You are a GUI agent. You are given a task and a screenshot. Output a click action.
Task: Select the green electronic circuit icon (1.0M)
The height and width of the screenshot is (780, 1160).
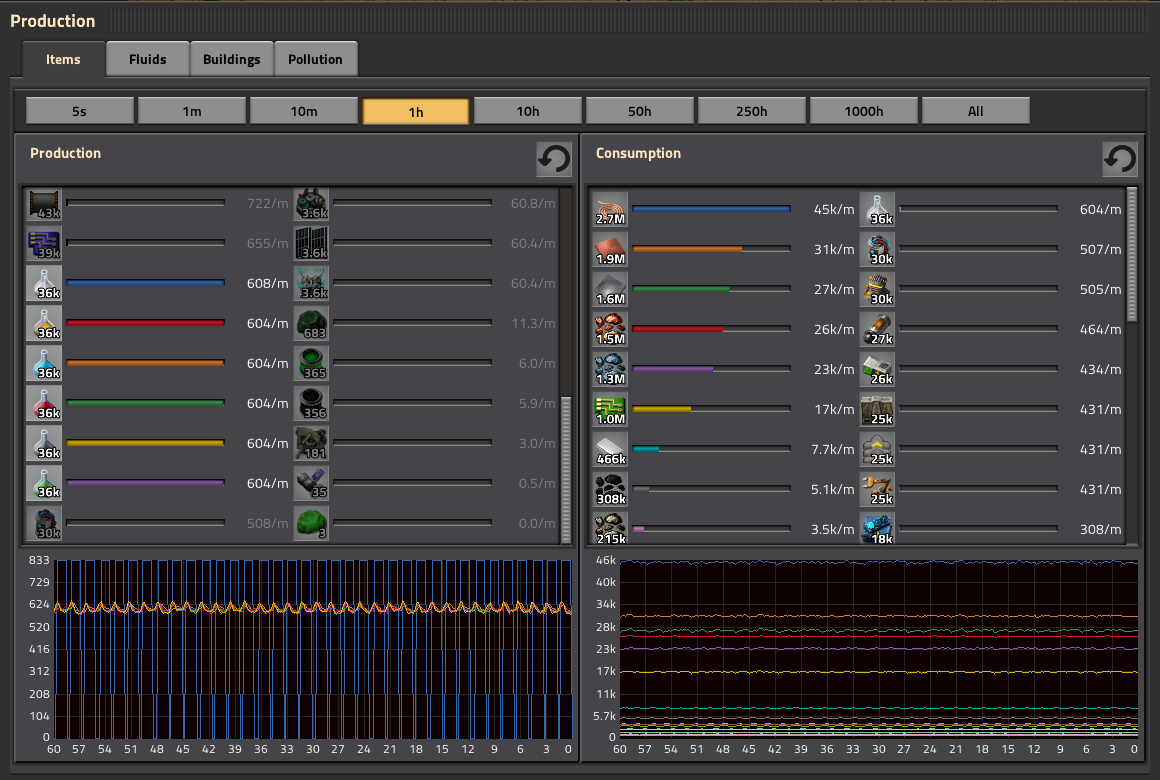(x=610, y=409)
